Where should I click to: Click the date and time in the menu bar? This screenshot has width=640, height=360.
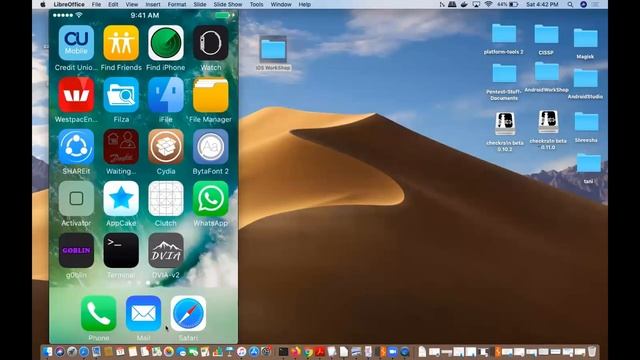[x=542, y=4]
